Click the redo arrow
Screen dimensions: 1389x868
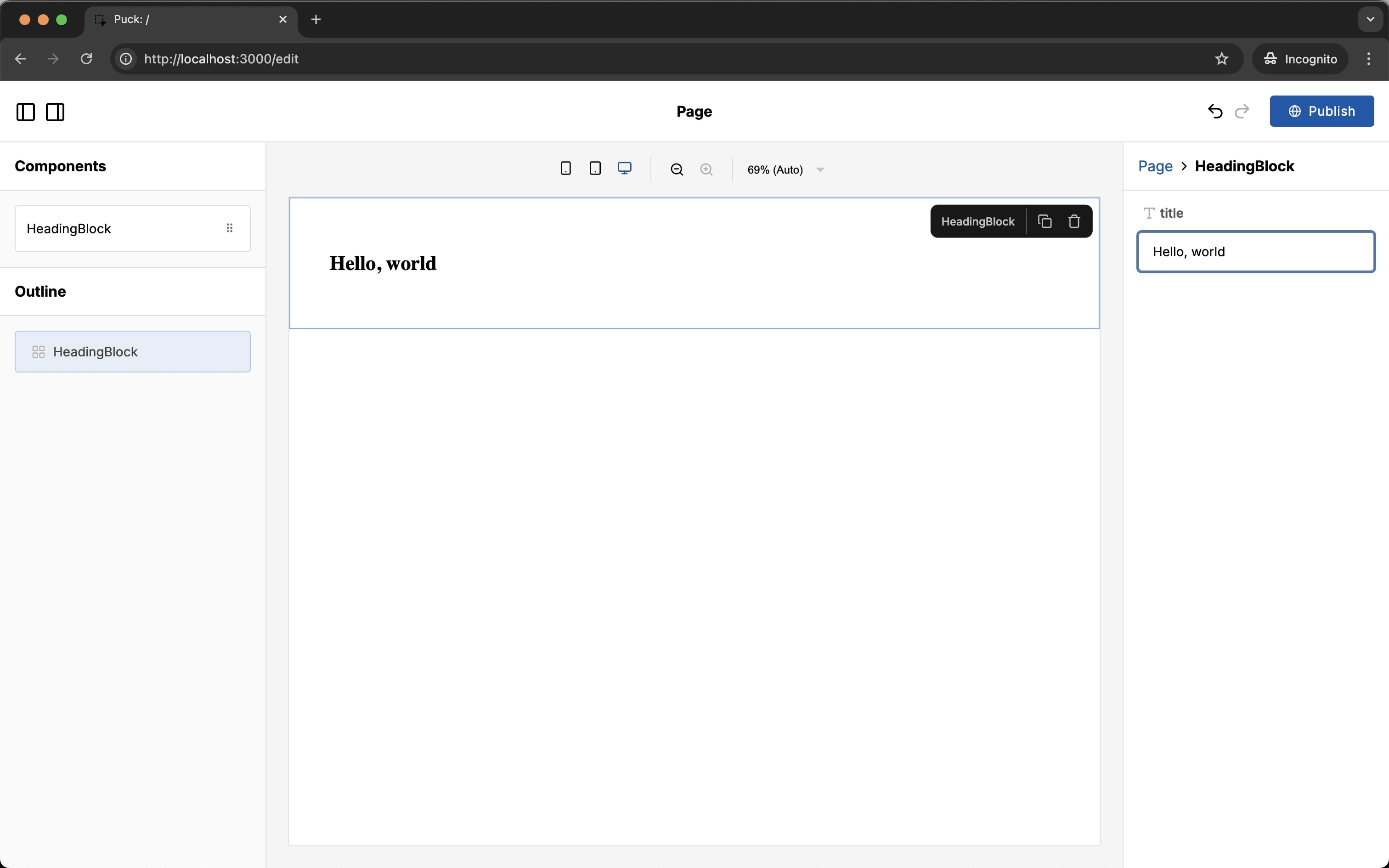pos(1242,111)
